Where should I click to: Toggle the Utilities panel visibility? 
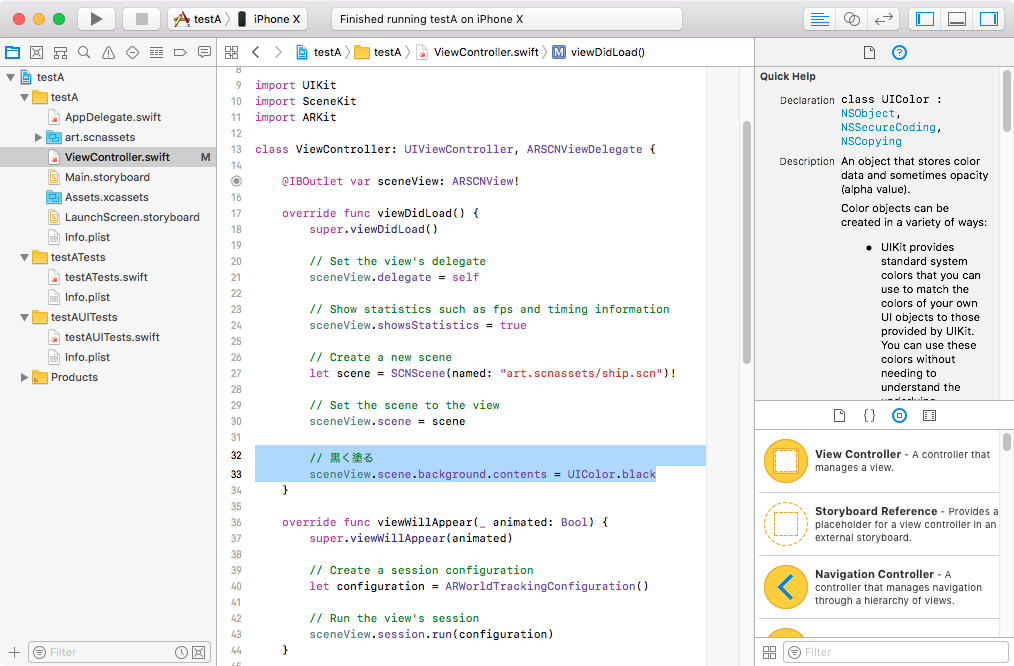(989, 19)
